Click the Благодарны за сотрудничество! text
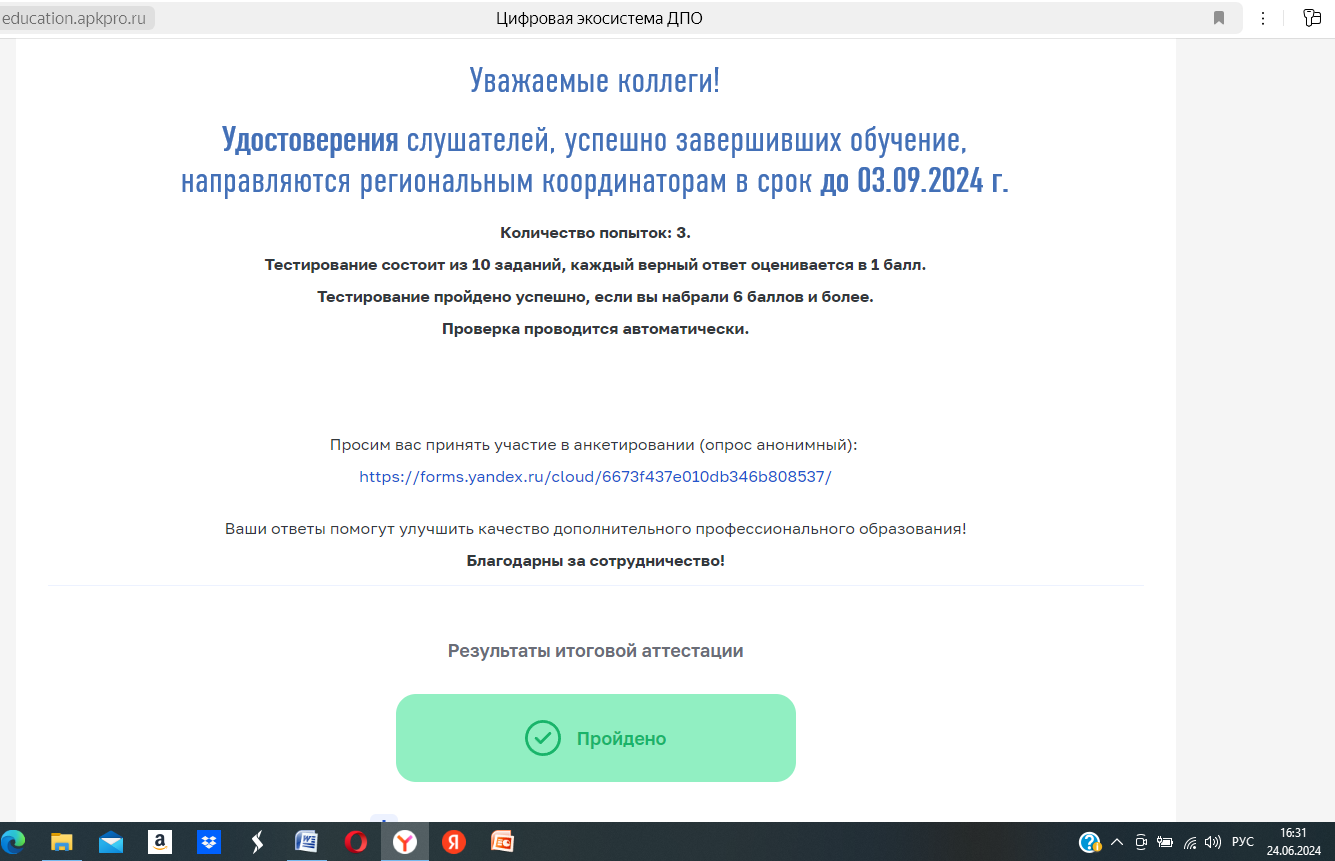The width and height of the screenshot is (1335, 861). click(595, 560)
